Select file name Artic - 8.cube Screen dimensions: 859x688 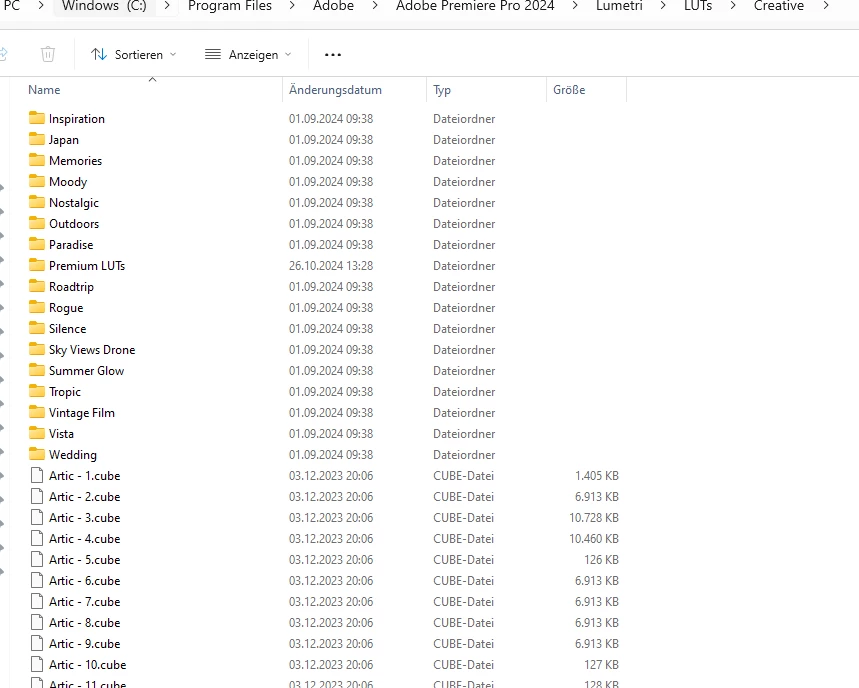84,622
